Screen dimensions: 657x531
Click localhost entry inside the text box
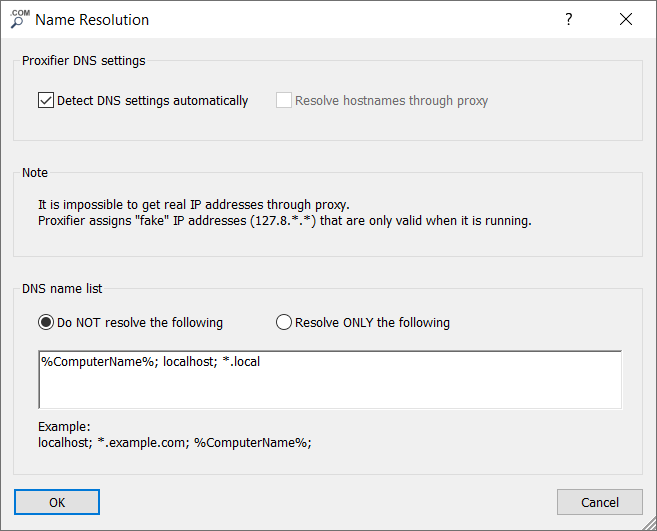pyautogui.click(x=188, y=361)
